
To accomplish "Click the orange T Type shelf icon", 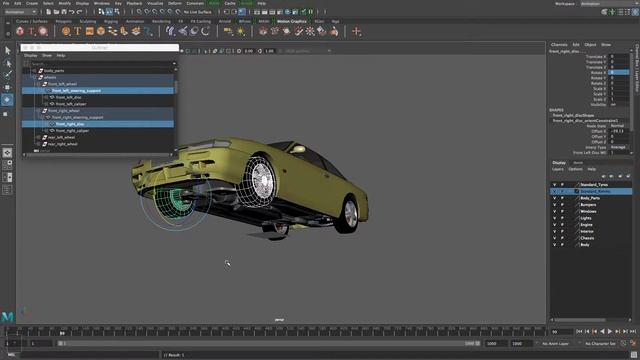I will click(x=78, y=31).
